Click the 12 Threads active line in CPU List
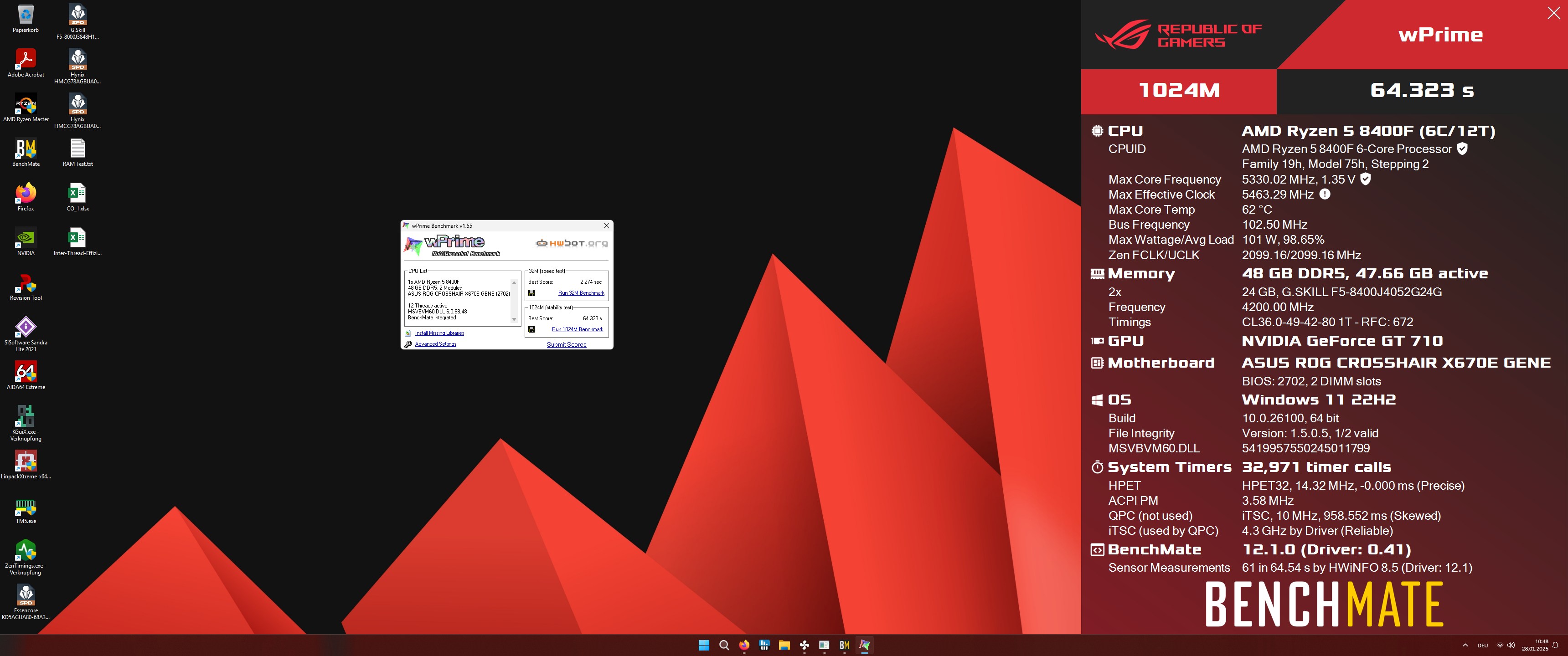 pos(427,306)
